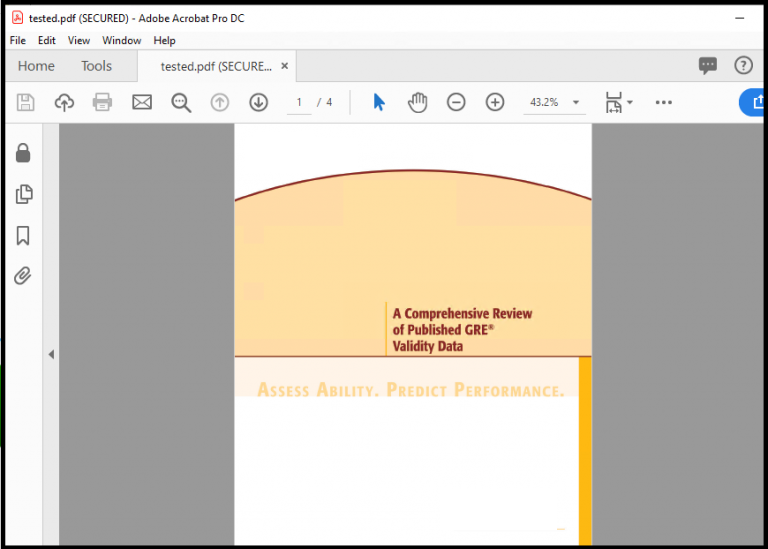Open the File menu

coord(18,41)
